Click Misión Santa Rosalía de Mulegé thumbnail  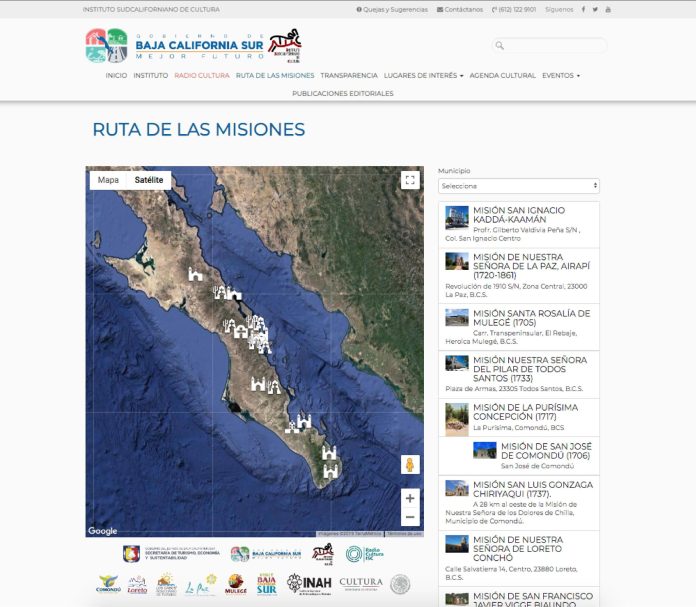(456, 317)
